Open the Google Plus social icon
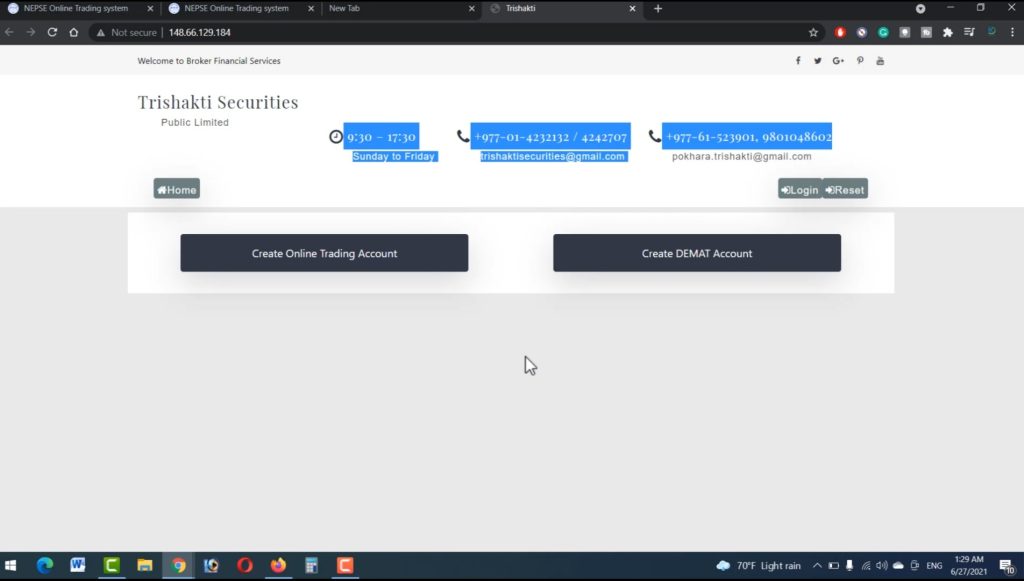Viewport: 1024px width, 581px height. tap(838, 61)
